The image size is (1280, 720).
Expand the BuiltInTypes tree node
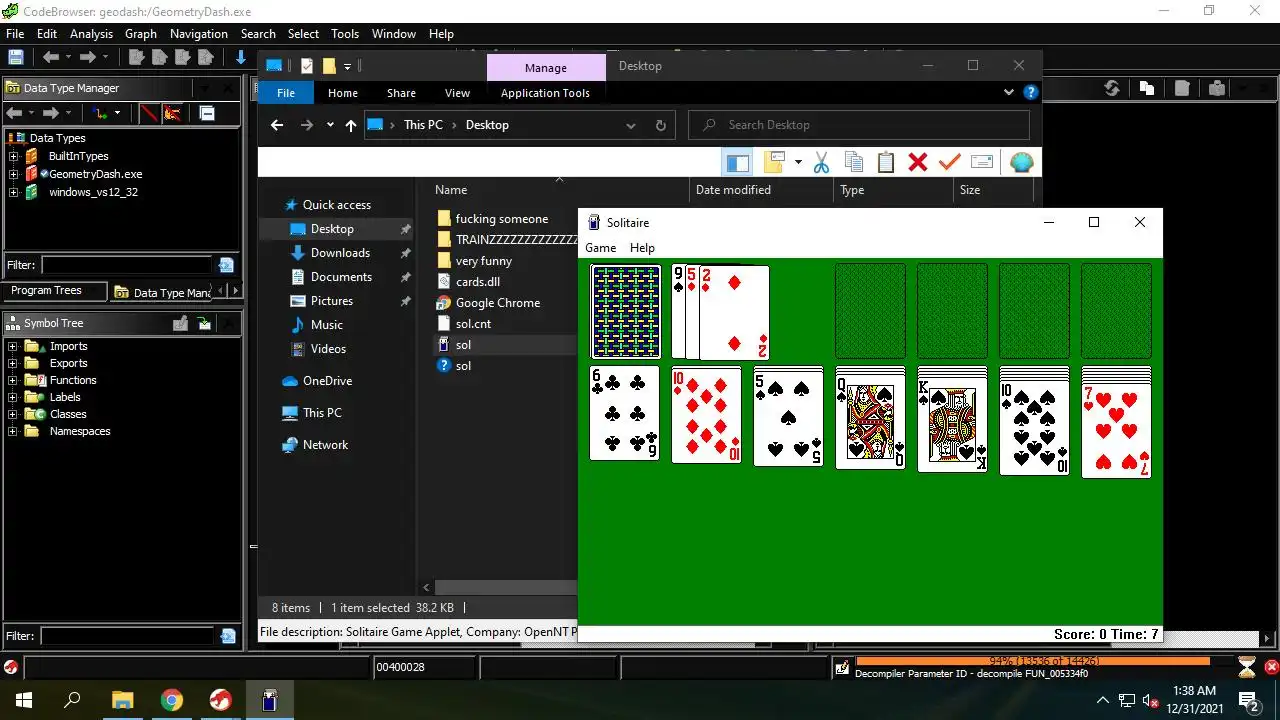[14, 156]
